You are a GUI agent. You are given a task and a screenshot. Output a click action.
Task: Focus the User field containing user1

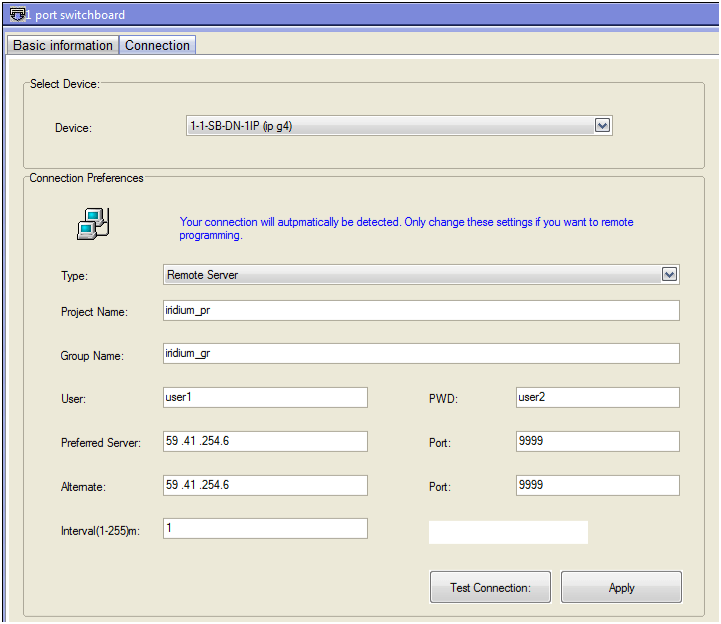click(265, 397)
